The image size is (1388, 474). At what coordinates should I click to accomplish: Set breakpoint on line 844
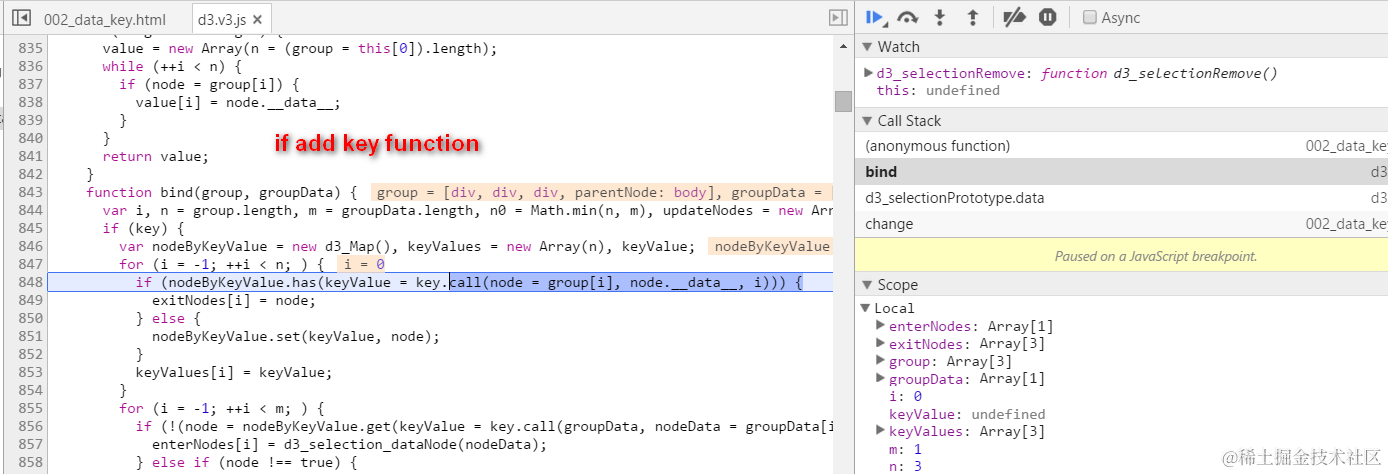[x=30, y=210]
